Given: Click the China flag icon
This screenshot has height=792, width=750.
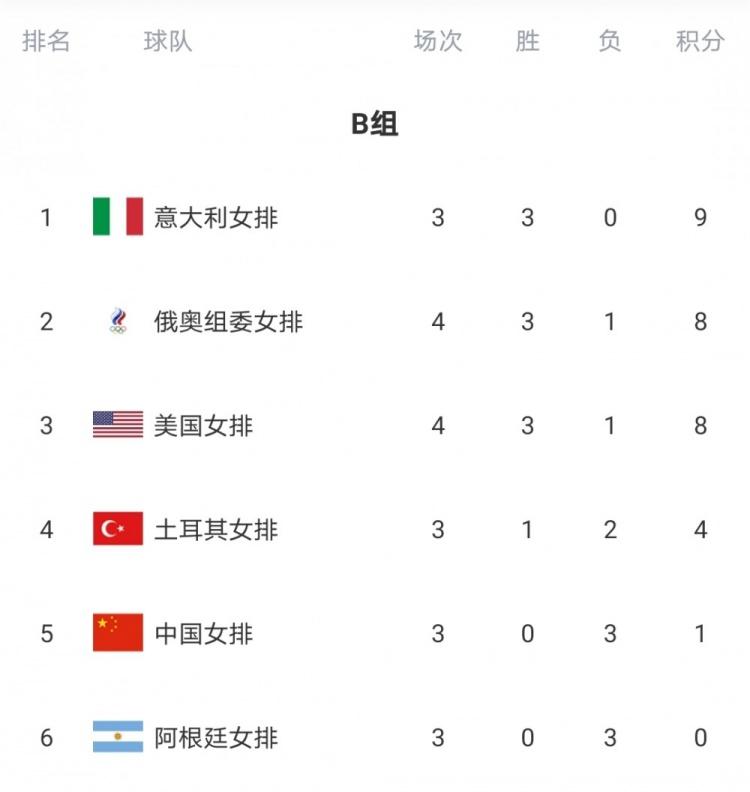Looking at the screenshot, I should pyautogui.click(x=118, y=633).
